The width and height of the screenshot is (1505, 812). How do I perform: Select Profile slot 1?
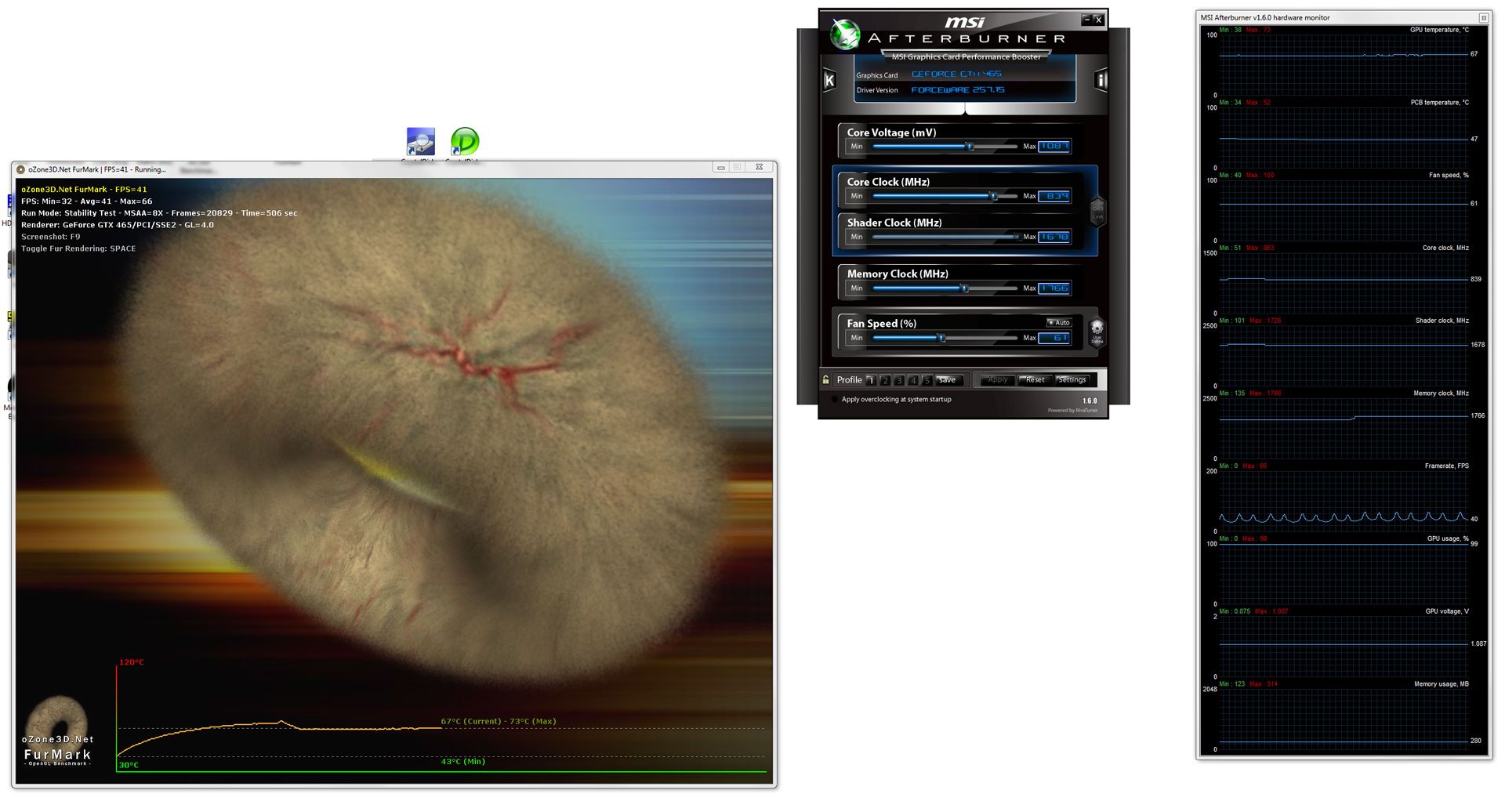click(871, 381)
